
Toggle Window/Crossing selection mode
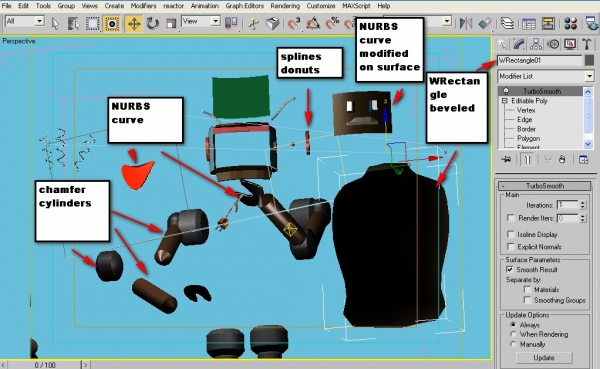point(112,24)
